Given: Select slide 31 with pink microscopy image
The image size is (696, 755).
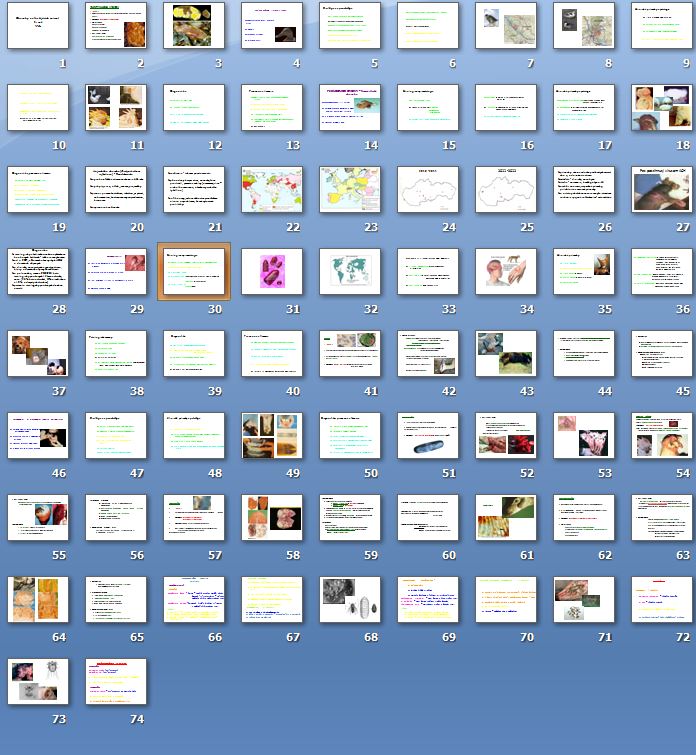Looking at the screenshot, I should [272, 272].
